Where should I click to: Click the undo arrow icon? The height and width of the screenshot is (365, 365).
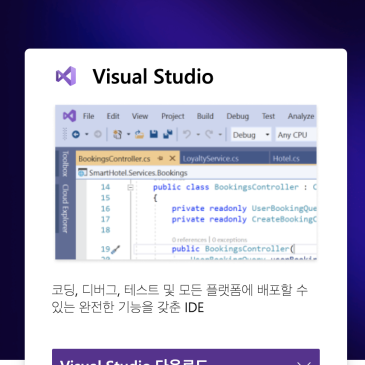187,134
